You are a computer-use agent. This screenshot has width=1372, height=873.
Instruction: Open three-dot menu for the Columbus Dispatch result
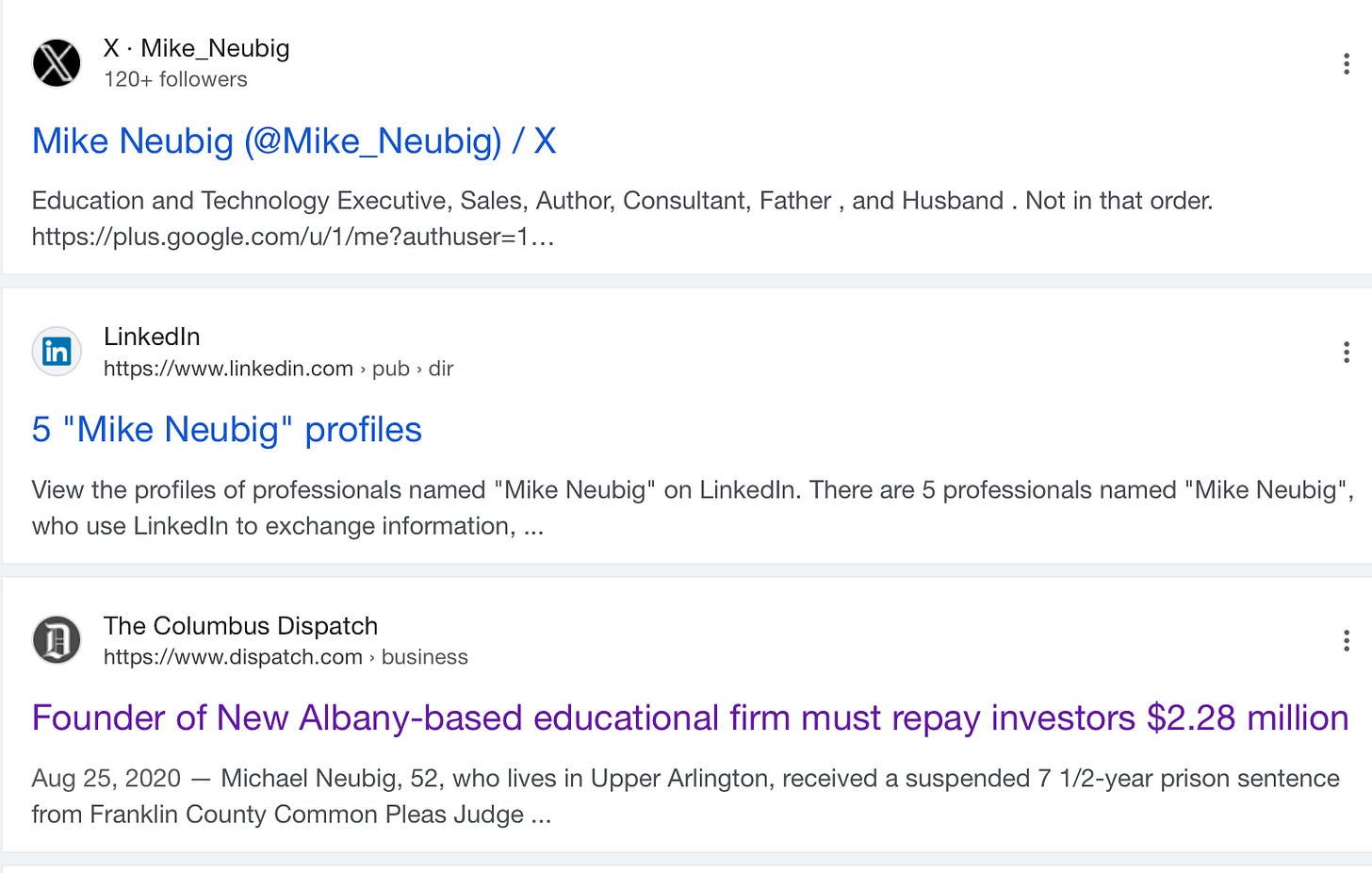1346,640
